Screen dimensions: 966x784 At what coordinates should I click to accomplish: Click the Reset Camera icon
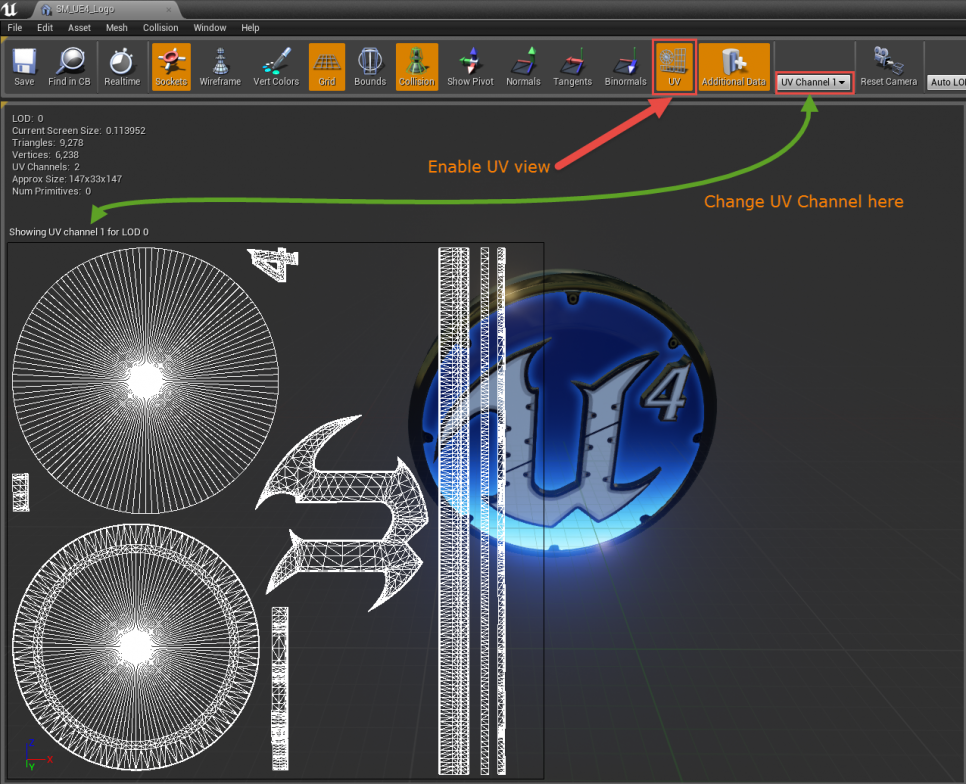click(888, 67)
